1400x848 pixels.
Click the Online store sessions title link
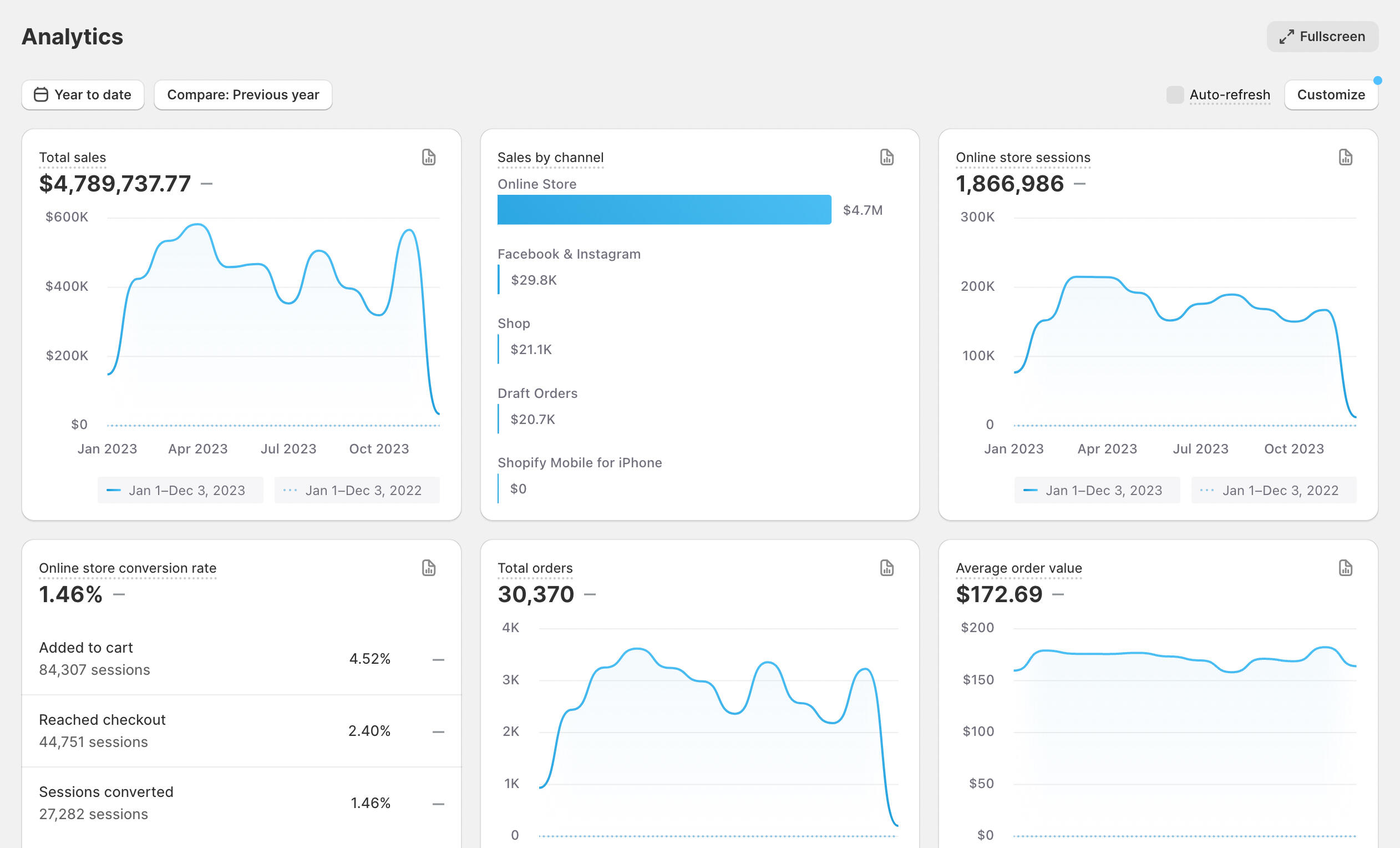[x=1023, y=158]
